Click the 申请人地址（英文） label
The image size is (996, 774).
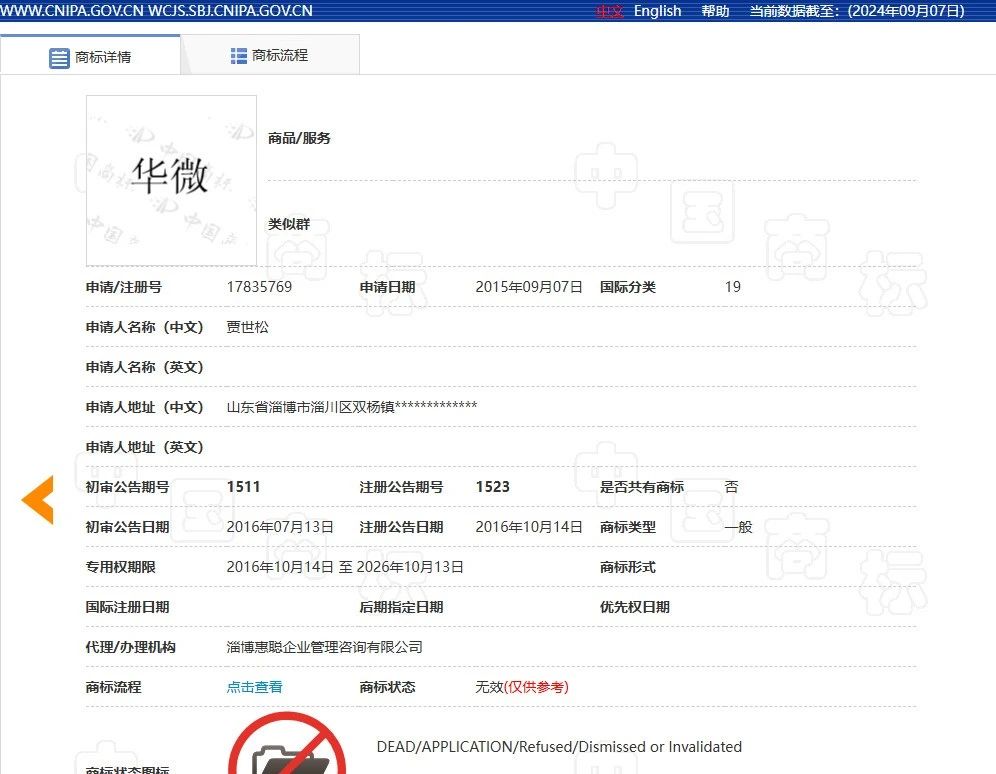[x=145, y=447]
